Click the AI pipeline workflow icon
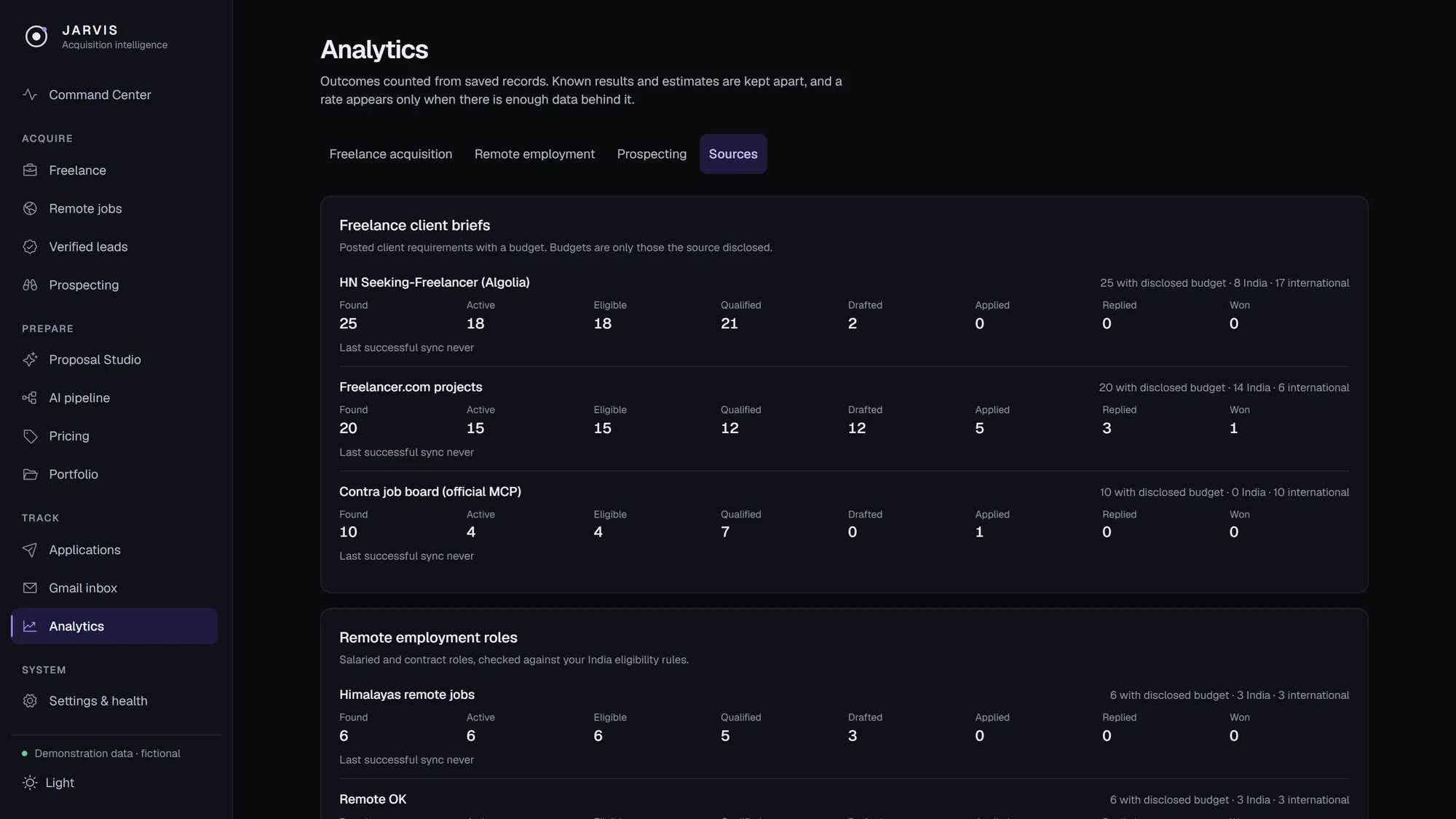1456x819 pixels. (30, 397)
